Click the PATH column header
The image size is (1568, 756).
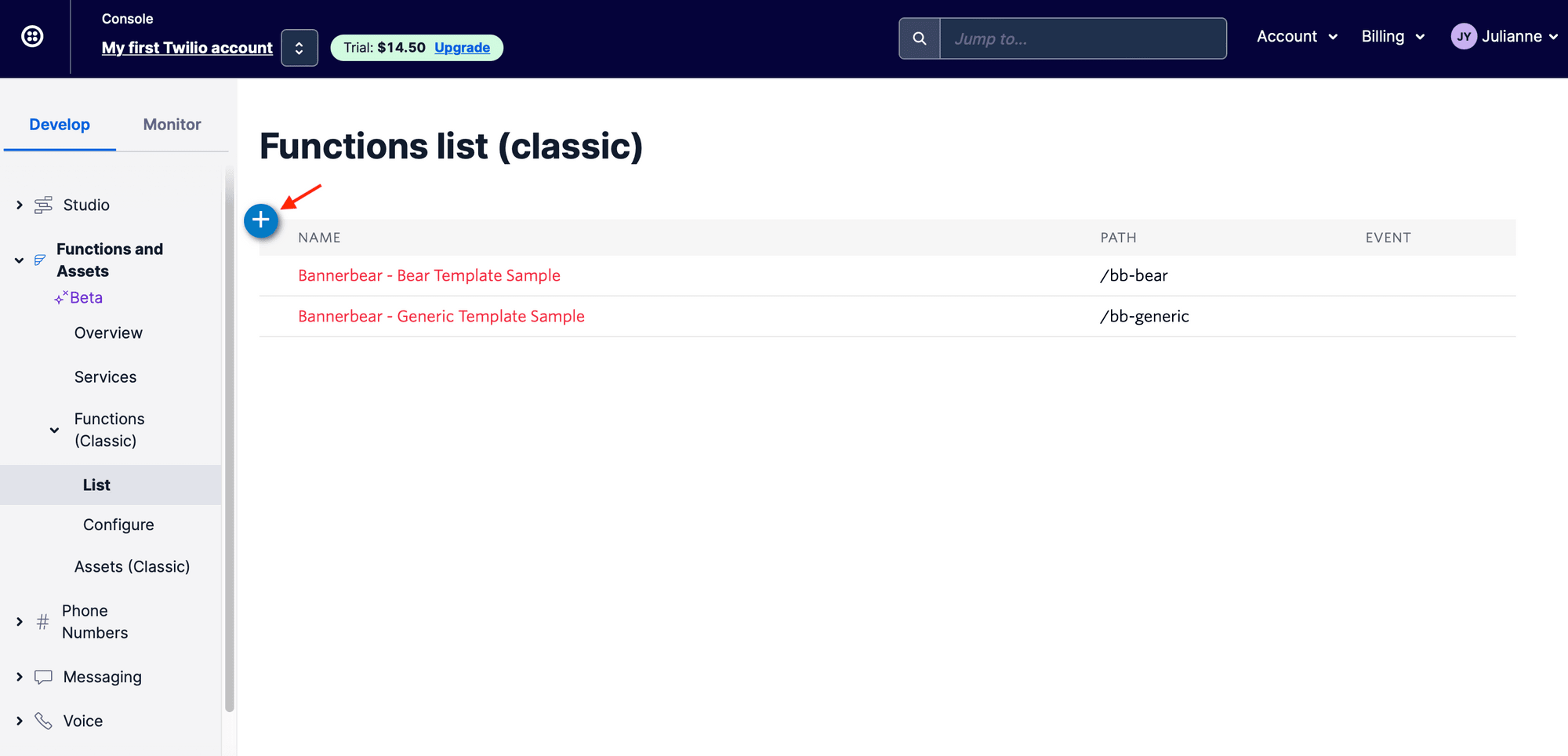click(x=1118, y=238)
